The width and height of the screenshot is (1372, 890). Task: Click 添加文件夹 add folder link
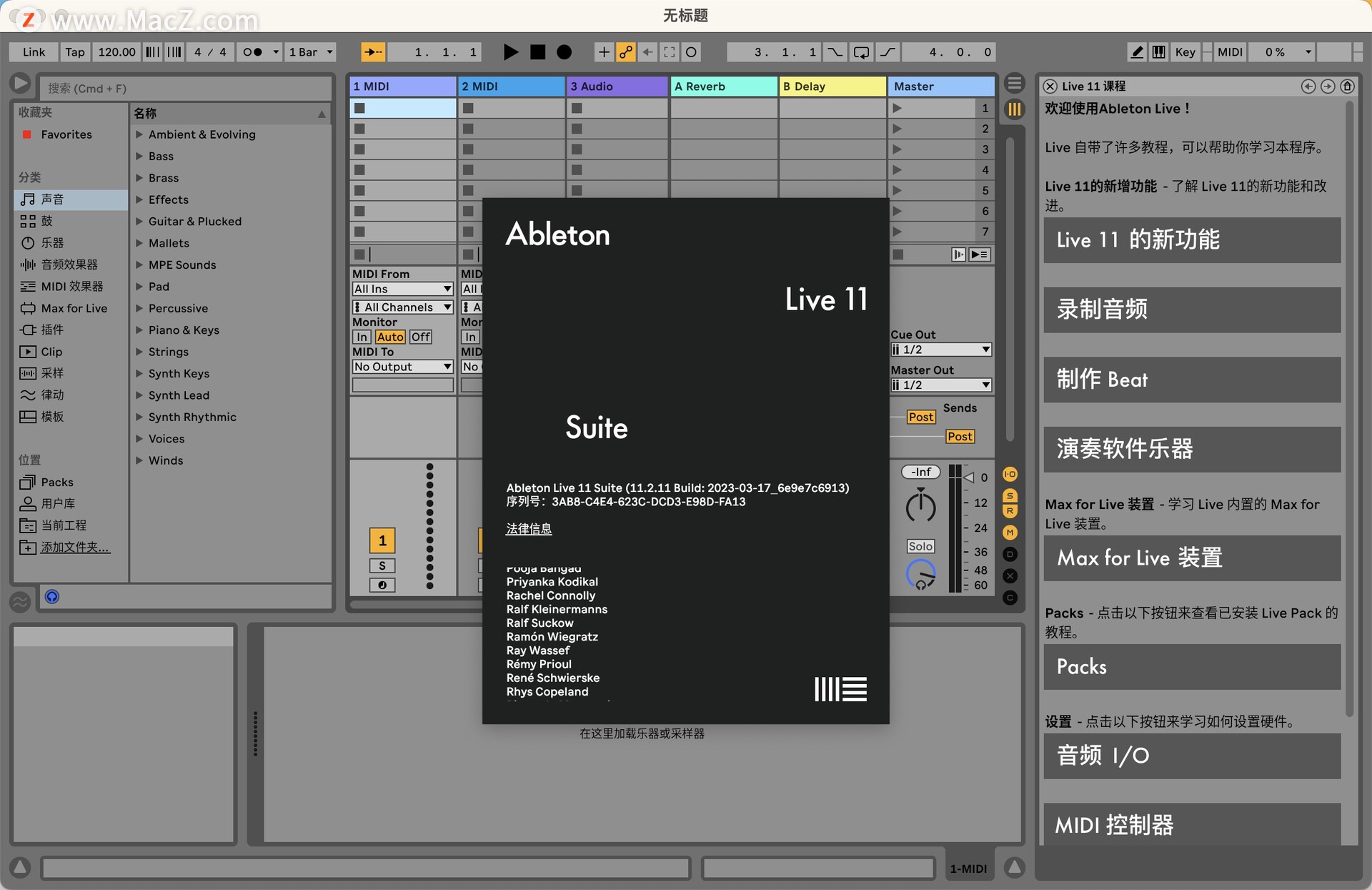coord(75,548)
